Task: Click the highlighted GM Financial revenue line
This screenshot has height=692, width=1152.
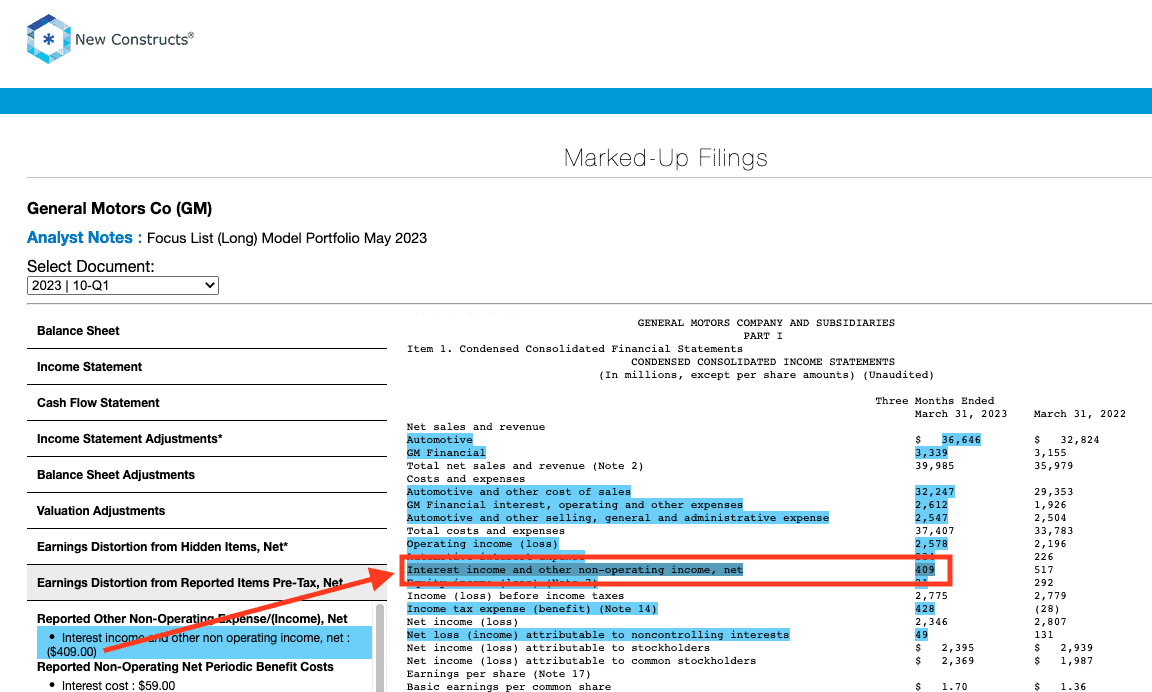Action: click(446, 453)
